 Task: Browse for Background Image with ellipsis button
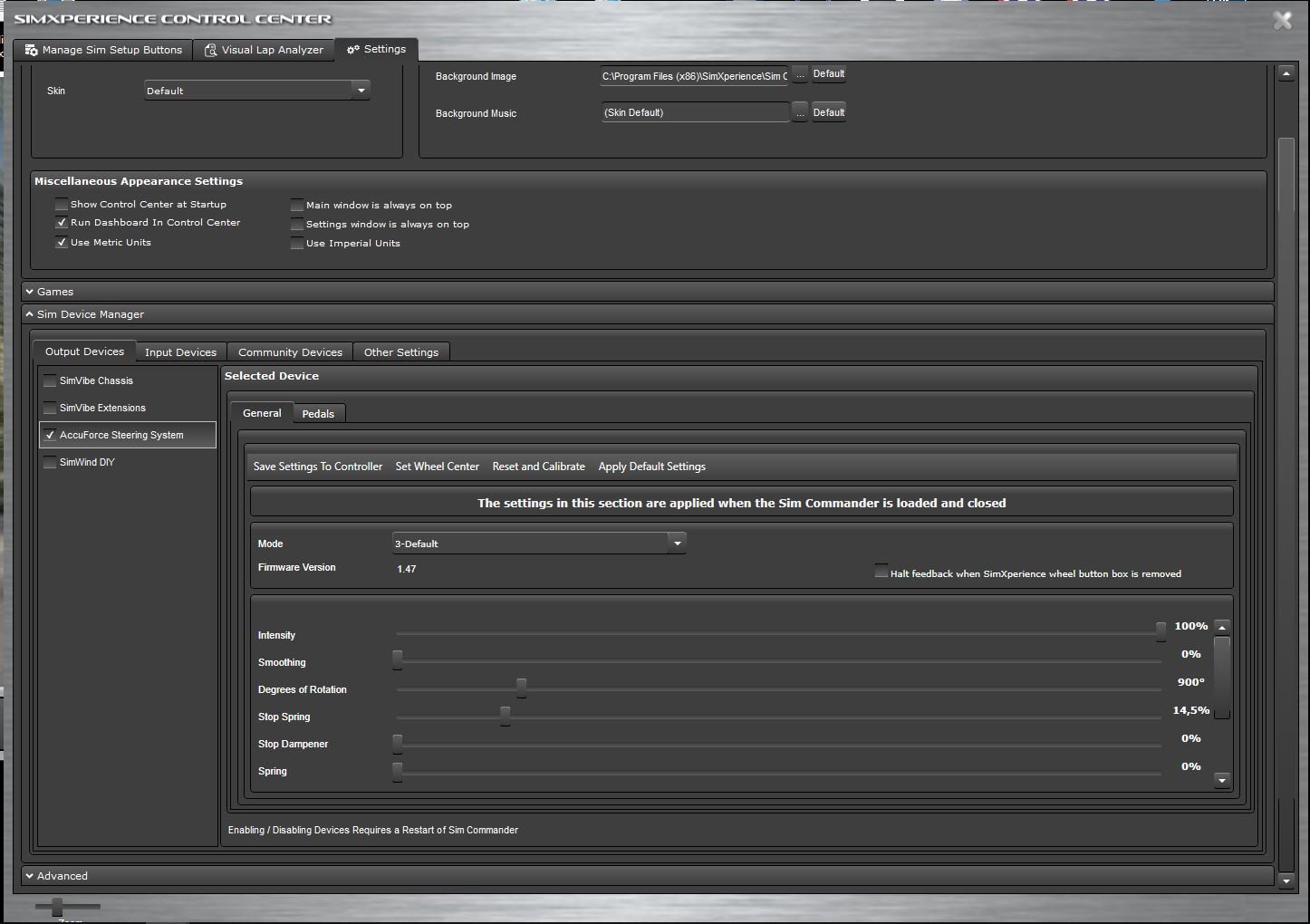point(800,75)
